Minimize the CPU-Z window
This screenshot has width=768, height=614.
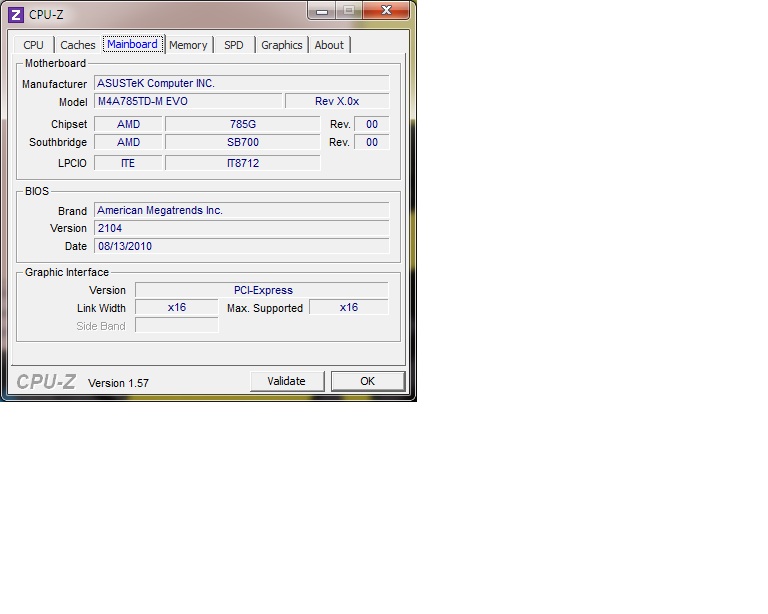(x=322, y=11)
